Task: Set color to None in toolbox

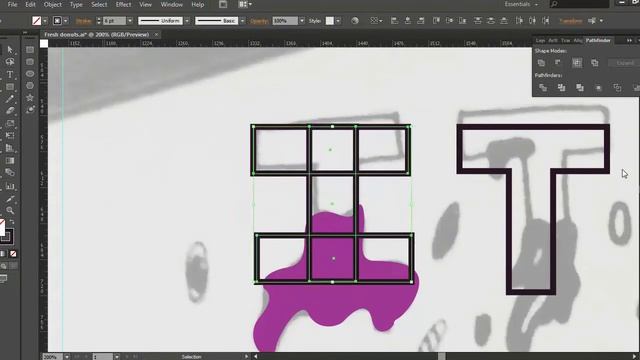Action: tap(13, 254)
